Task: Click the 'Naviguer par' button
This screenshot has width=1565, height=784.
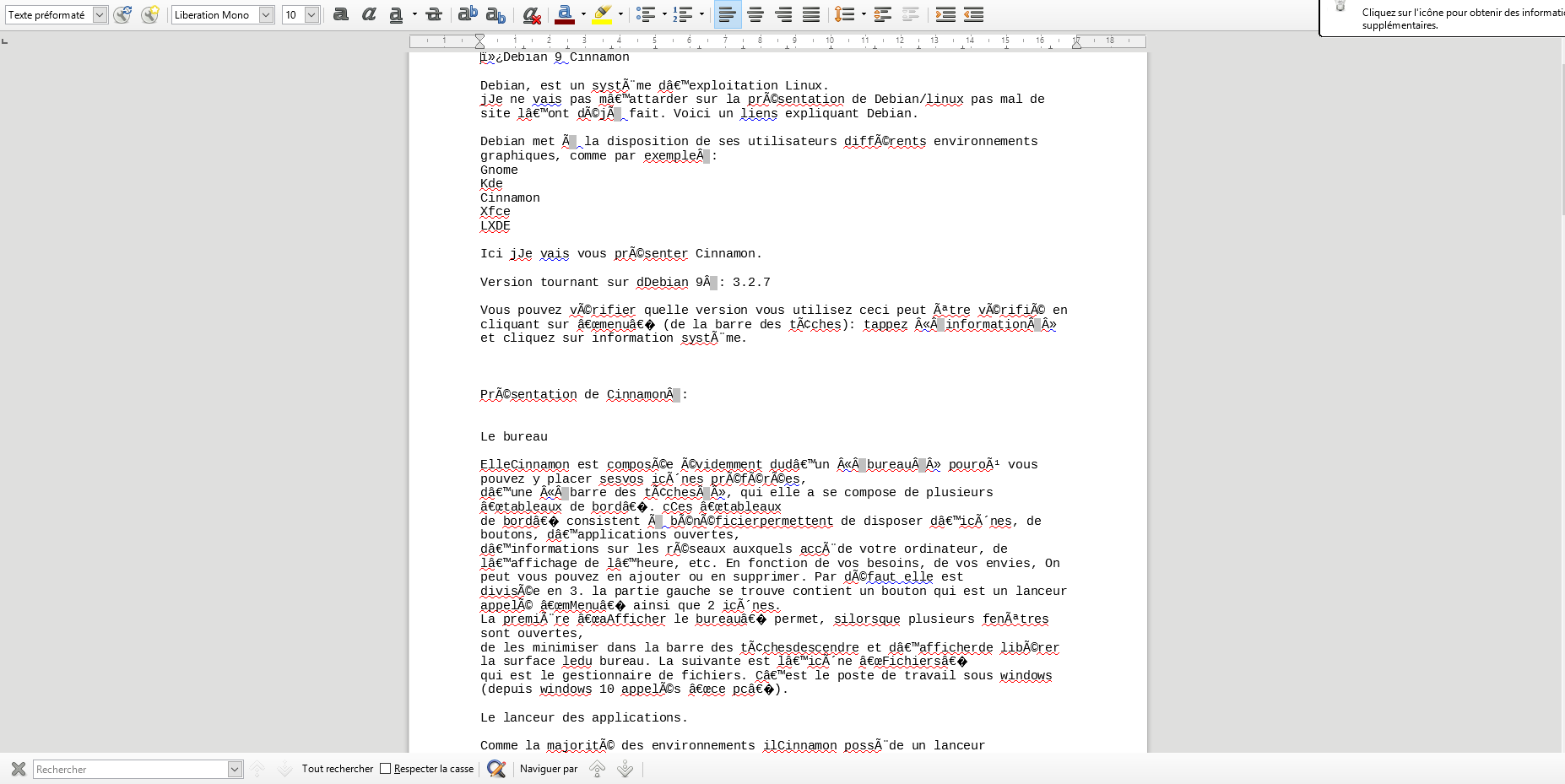Action: (549, 769)
